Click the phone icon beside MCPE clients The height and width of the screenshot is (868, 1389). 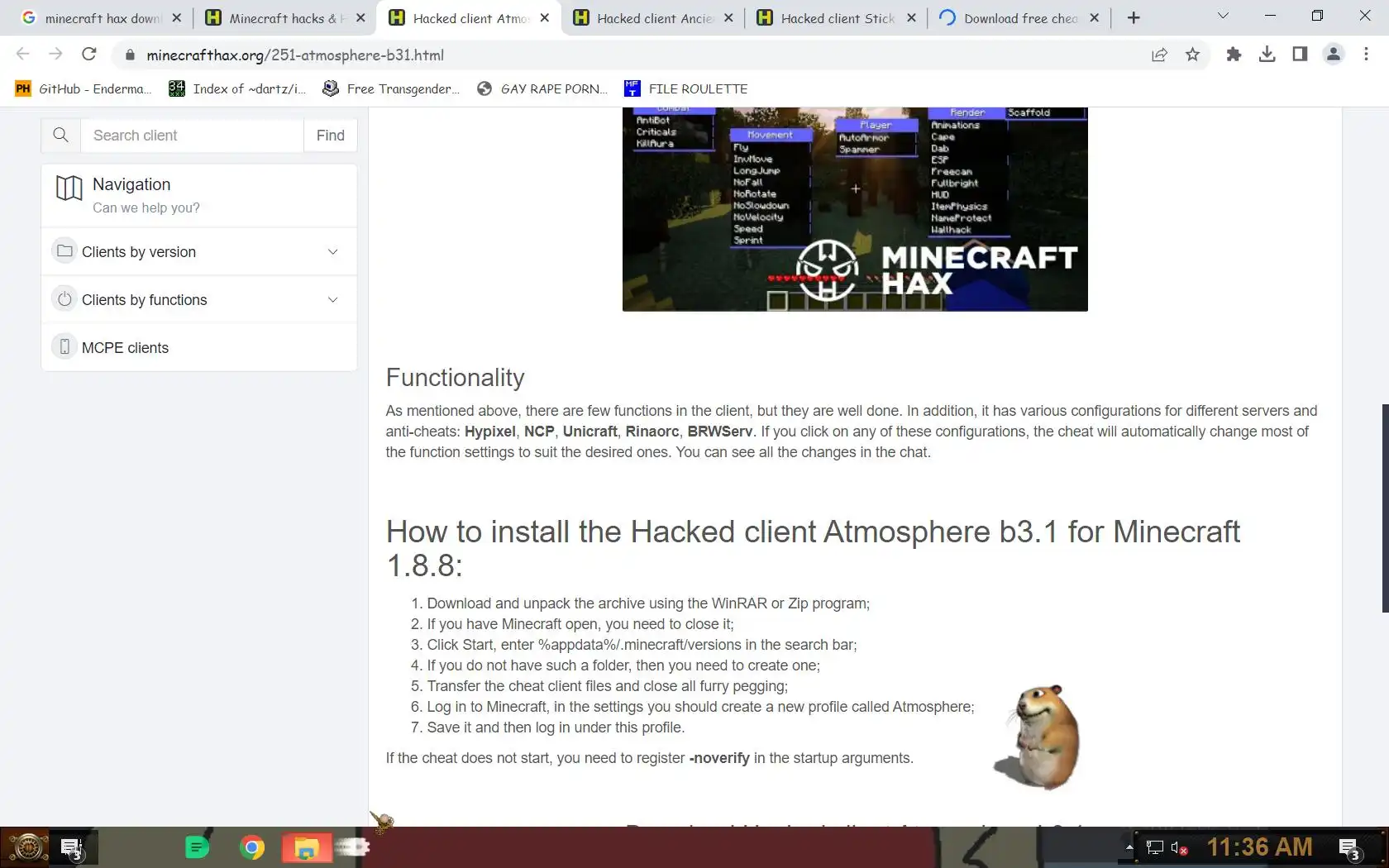click(64, 346)
